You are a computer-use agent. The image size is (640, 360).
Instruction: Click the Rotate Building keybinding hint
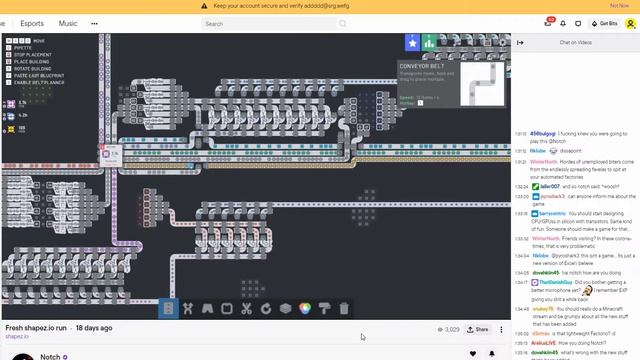point(29,69)
